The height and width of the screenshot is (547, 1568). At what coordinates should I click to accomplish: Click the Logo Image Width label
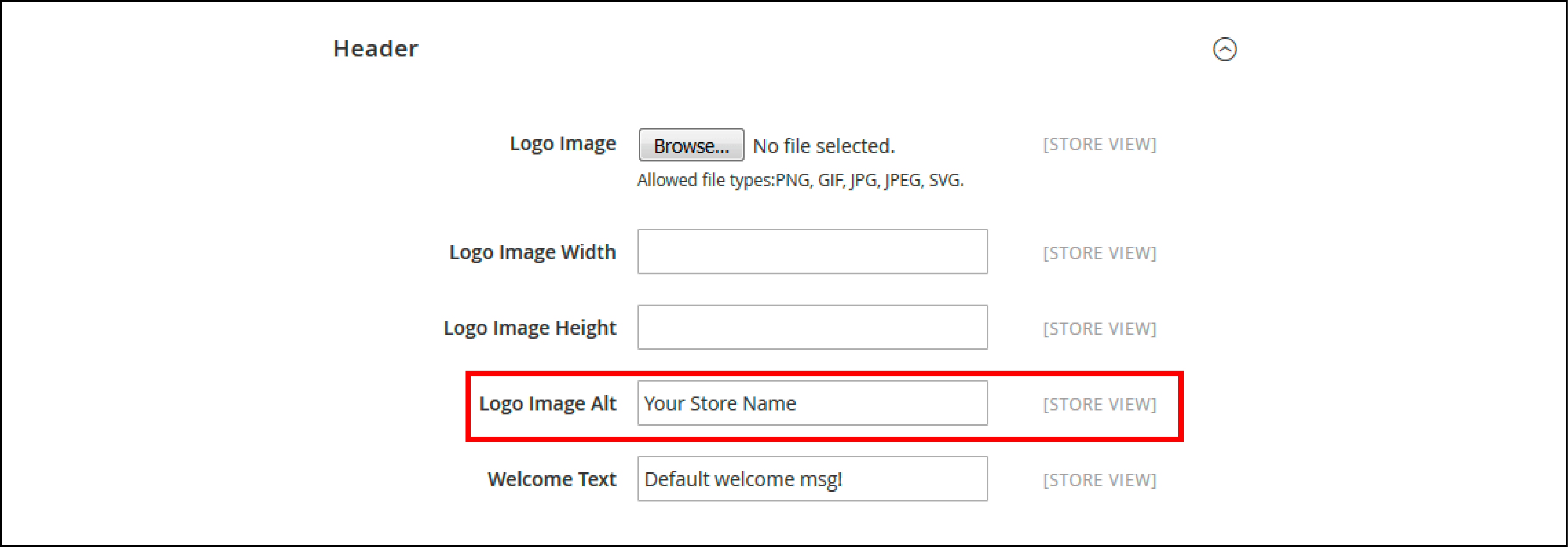(x=532, y=253)
